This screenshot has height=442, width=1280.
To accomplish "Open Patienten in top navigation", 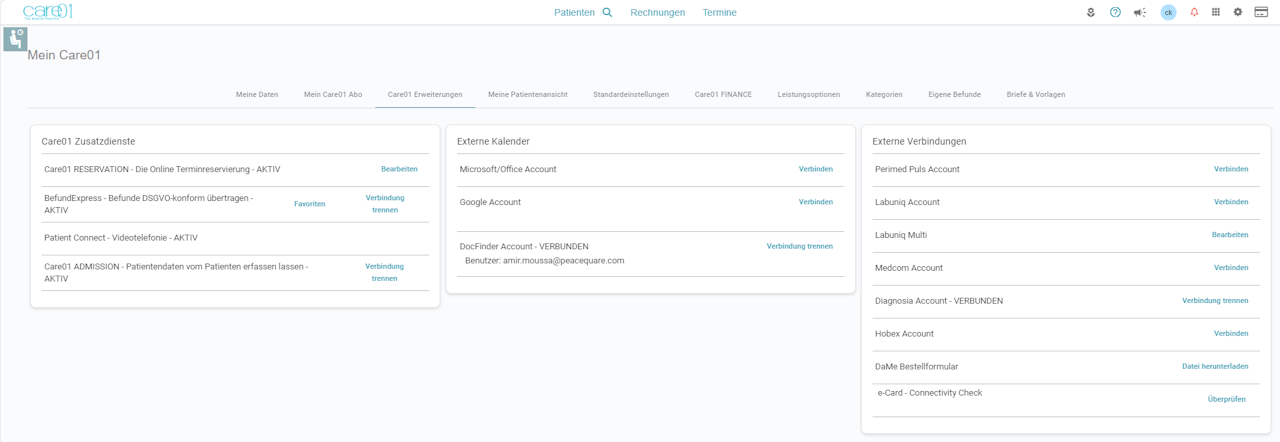I will tap(575, 13).
